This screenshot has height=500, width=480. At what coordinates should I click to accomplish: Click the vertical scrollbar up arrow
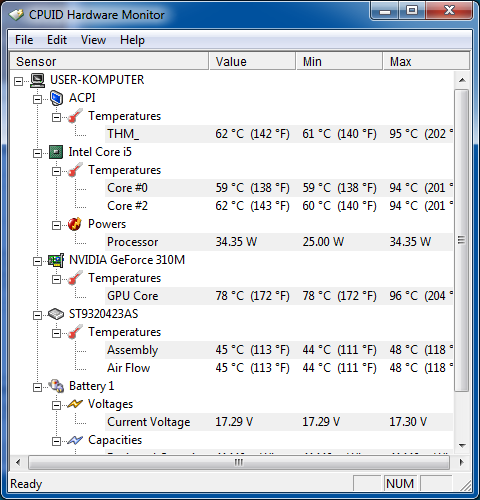click(462, 80)
